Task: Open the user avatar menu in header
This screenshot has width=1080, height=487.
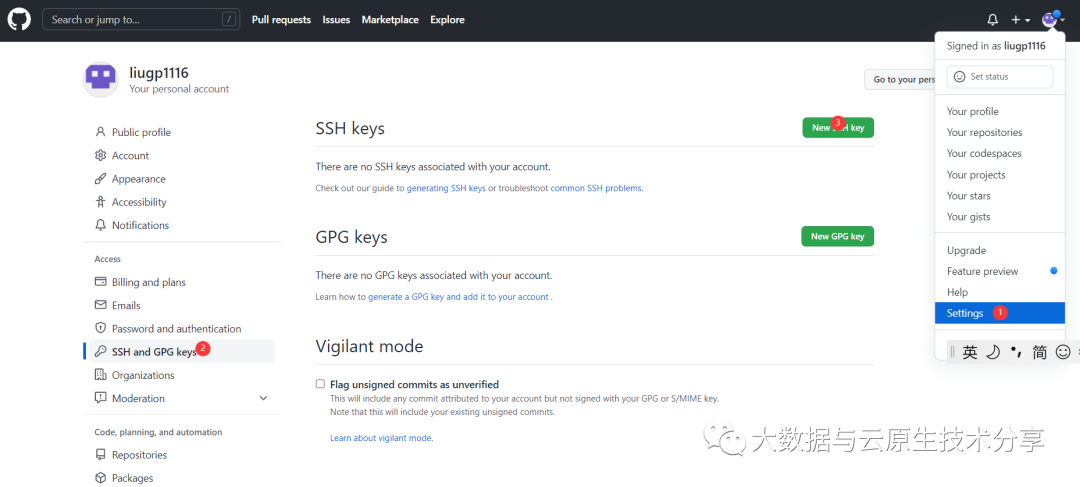Action: [x=1053, y=20]
